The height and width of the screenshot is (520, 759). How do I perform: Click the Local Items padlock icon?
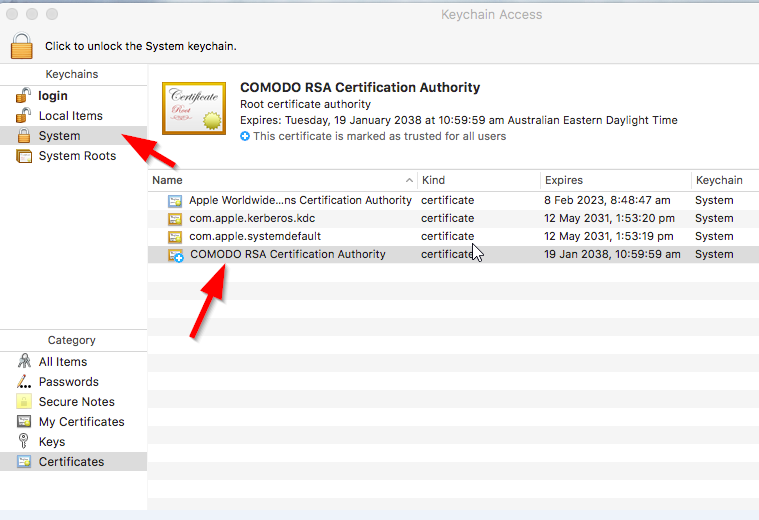coord(23,115)
